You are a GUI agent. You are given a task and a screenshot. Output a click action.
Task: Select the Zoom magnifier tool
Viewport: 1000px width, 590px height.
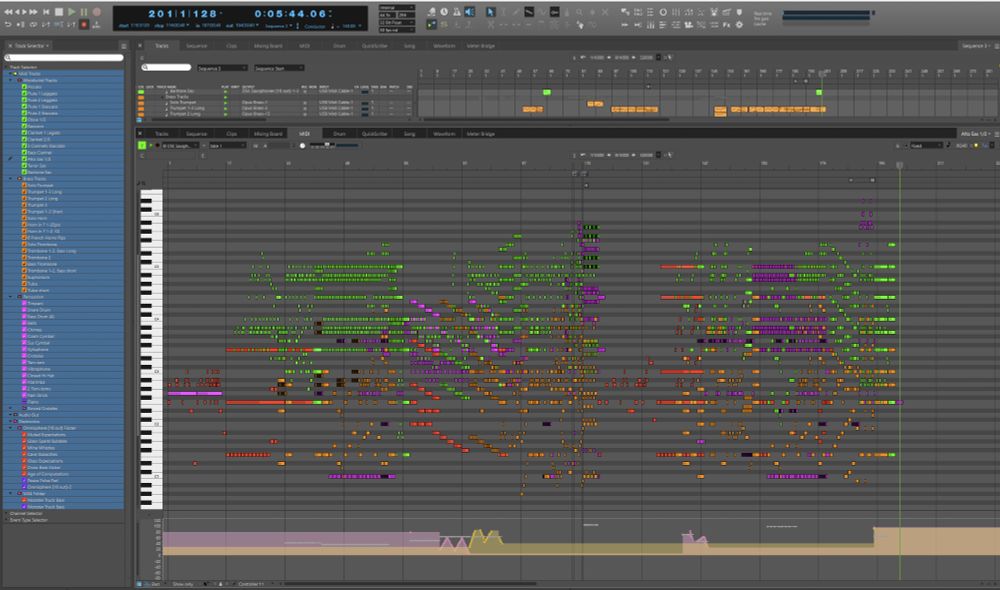point(579,11)
